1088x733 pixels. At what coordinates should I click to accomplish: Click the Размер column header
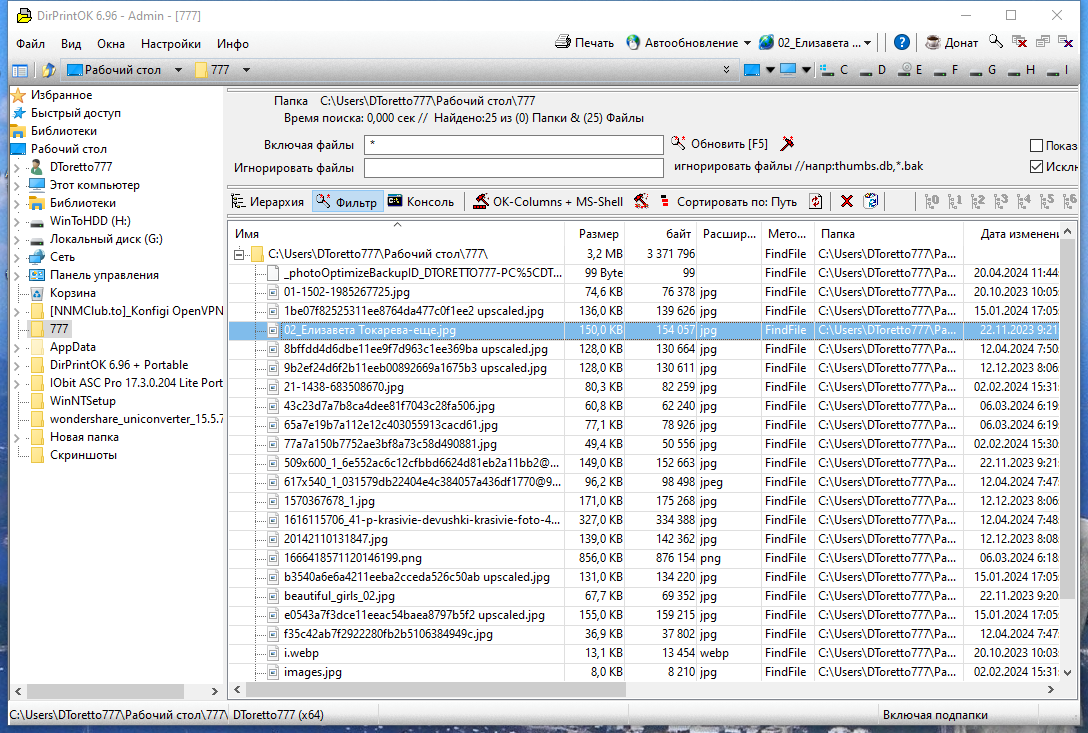[595, 234]
